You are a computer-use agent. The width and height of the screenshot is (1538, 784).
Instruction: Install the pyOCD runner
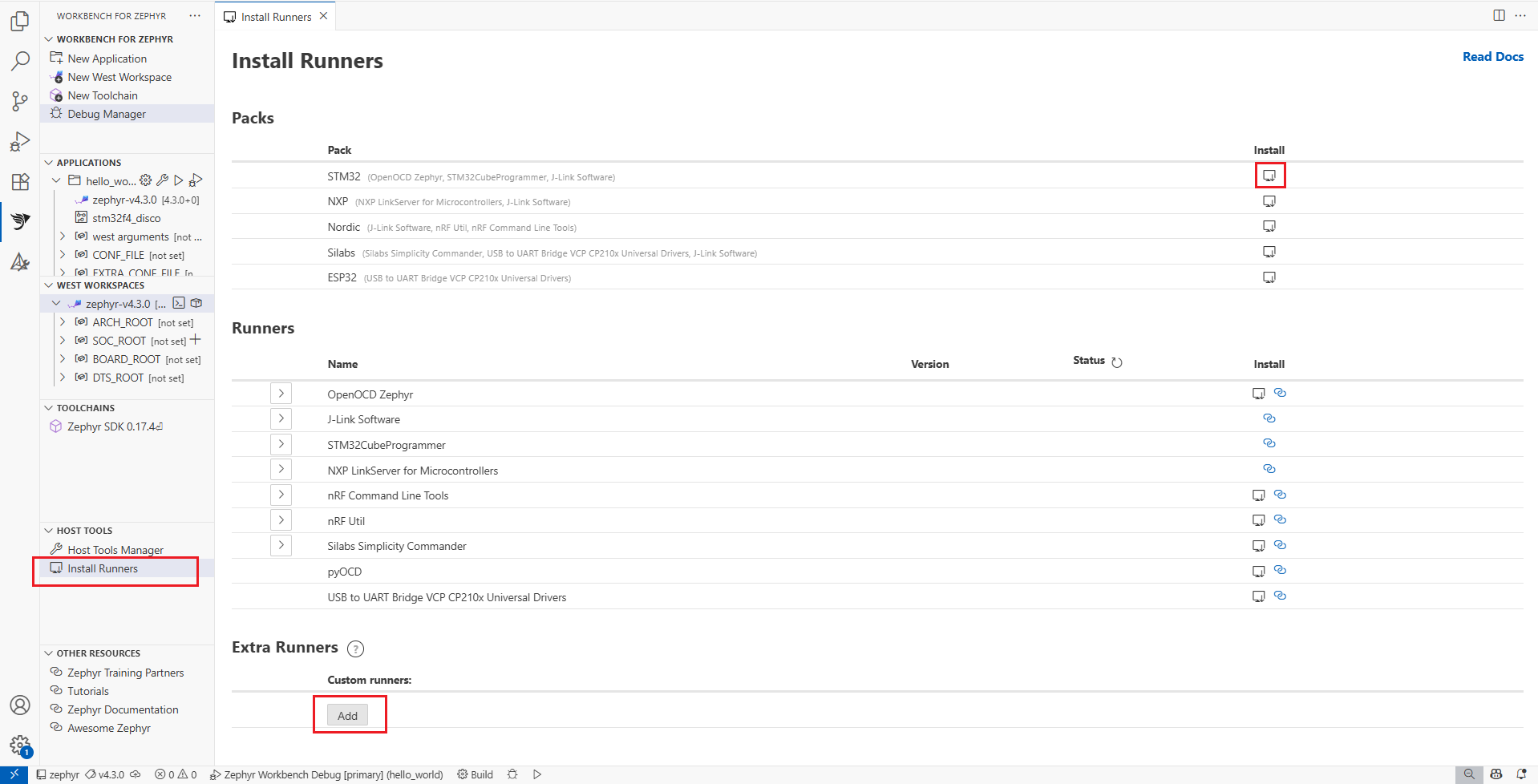pos(1258,572)
